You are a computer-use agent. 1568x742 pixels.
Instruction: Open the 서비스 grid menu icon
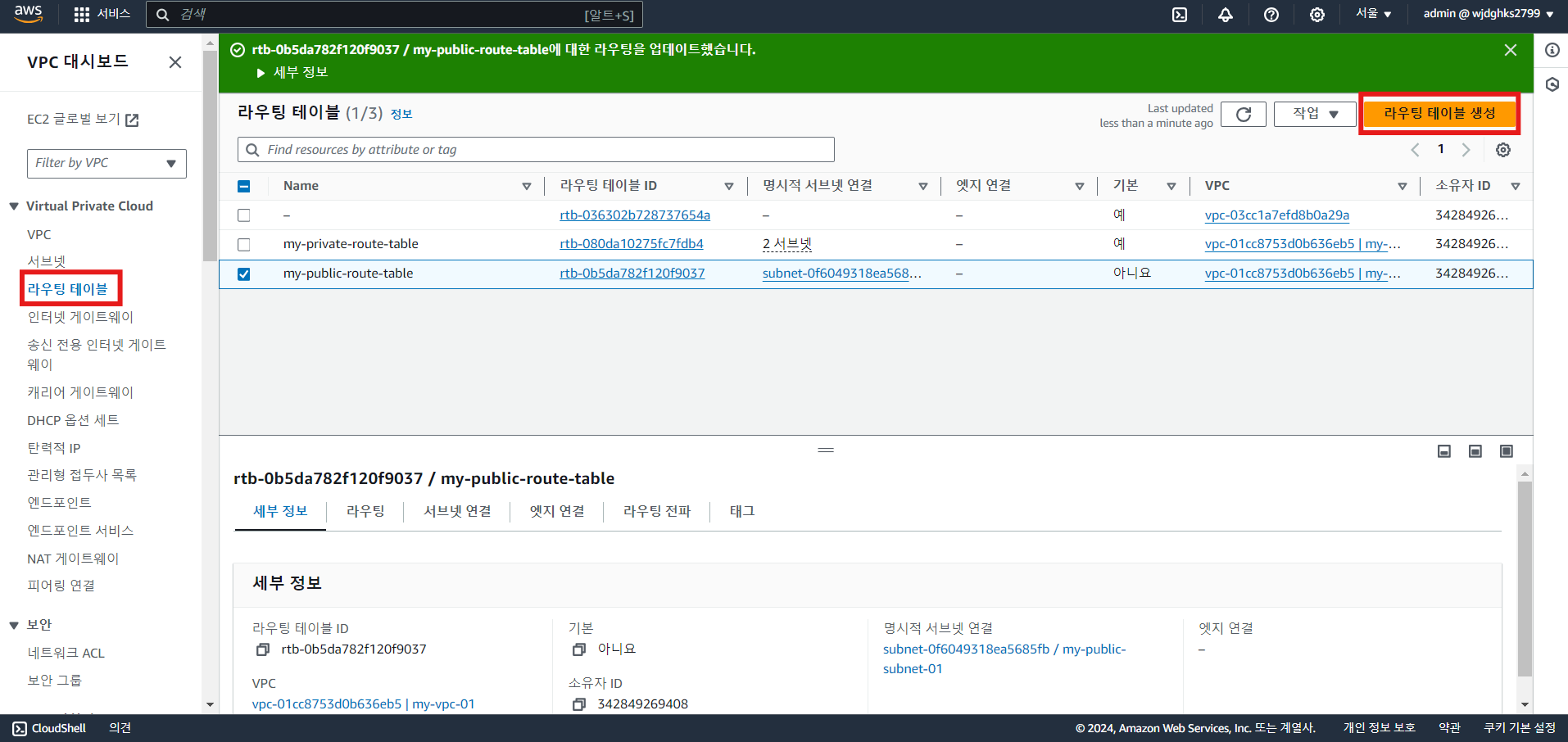point(82,15)
